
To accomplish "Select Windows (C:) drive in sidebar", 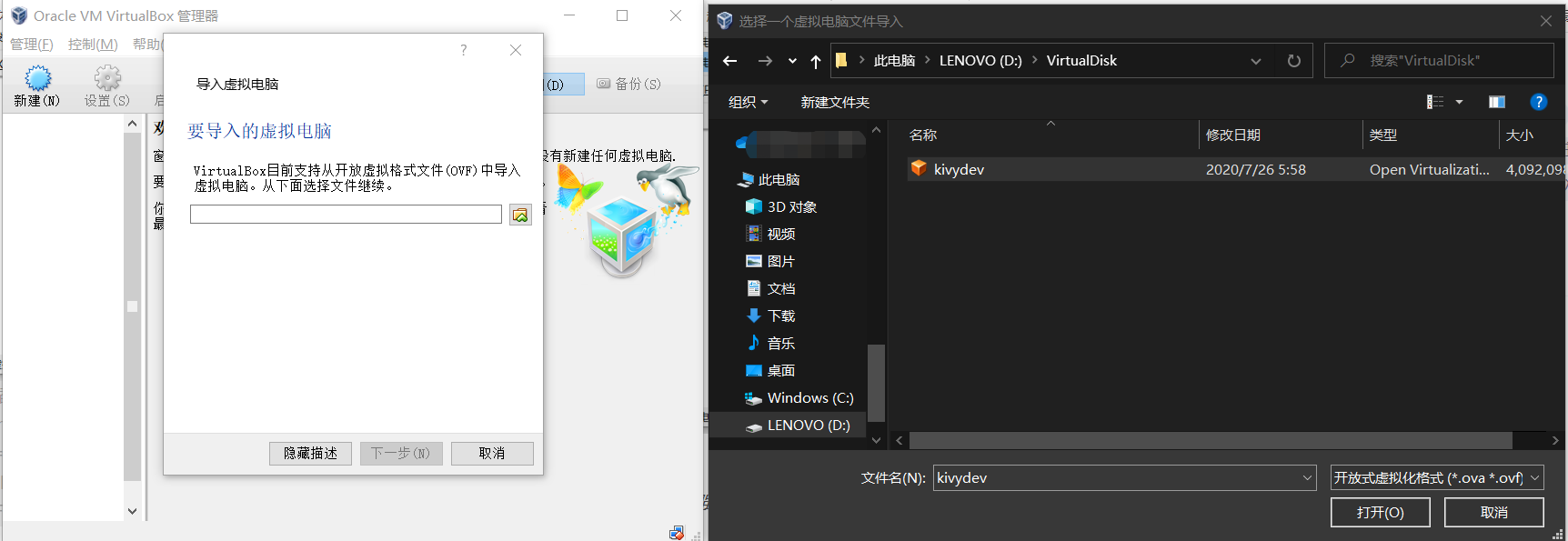I will tap(799, 398).
